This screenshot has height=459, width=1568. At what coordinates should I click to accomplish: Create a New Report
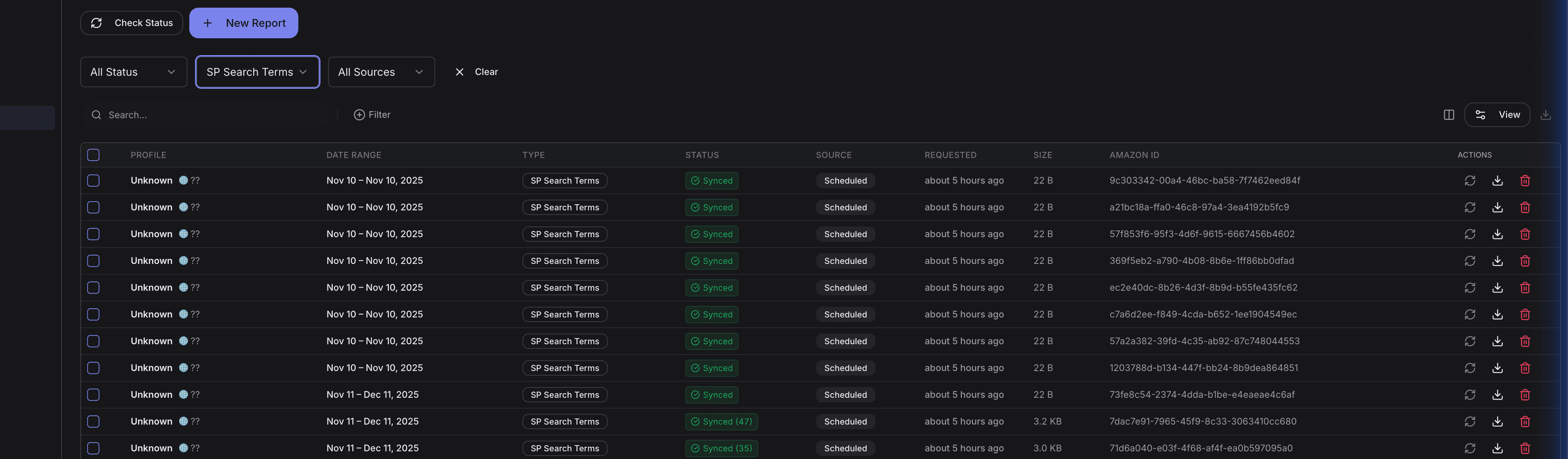coord(243,22)
